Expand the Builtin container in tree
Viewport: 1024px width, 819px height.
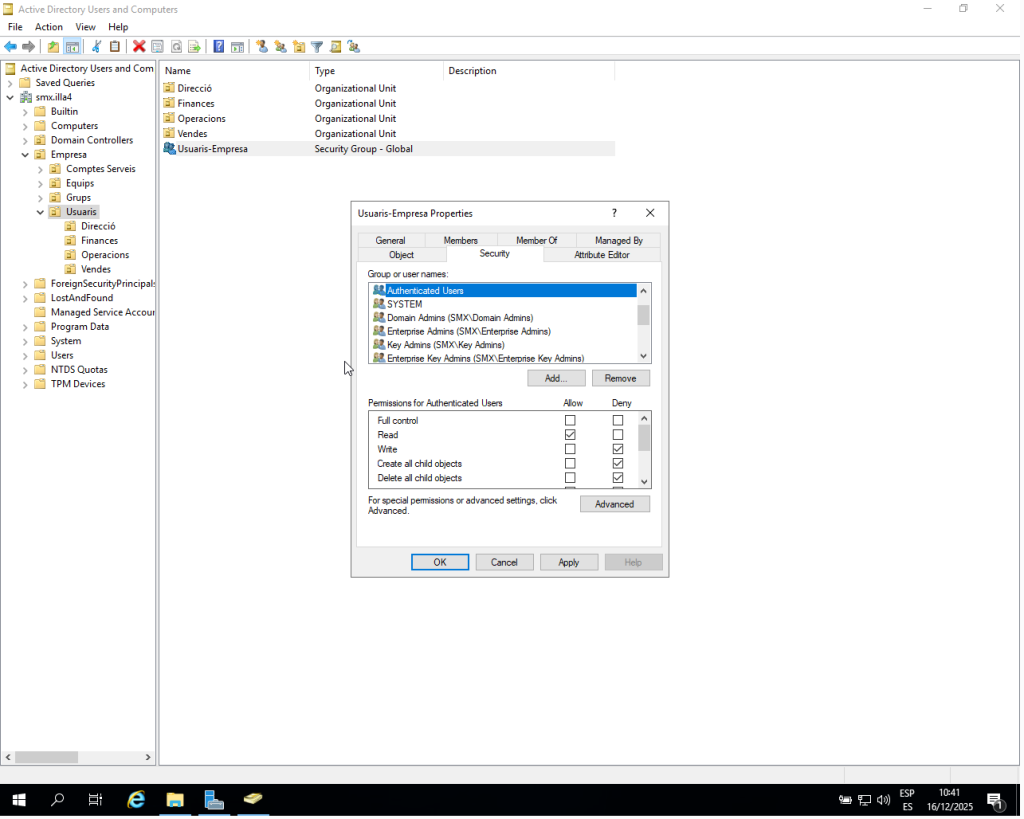click(26, 112)
